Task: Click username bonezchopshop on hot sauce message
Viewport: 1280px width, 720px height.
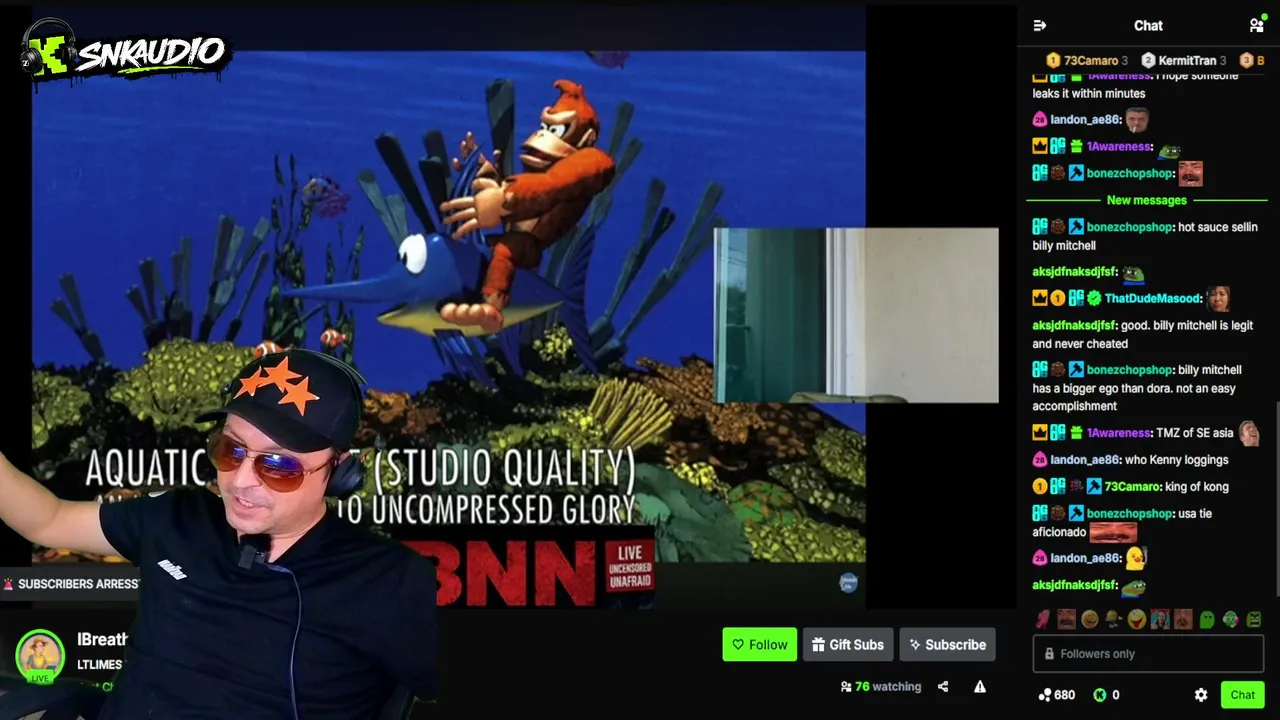Action: click(x=1129, y=227)
